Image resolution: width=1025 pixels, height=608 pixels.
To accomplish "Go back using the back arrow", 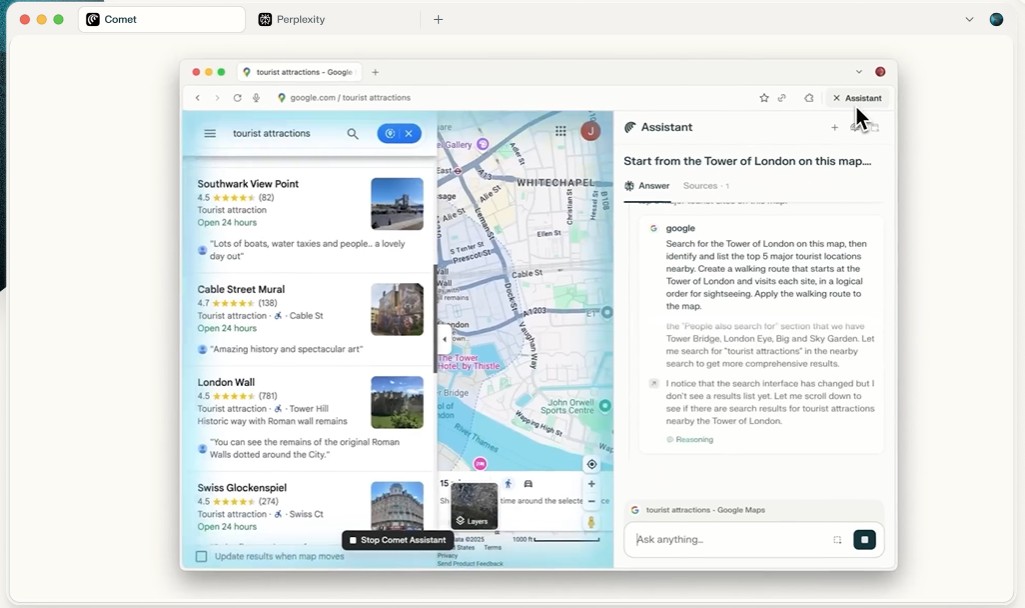I will pyautogui.click(x=197, y=97).
